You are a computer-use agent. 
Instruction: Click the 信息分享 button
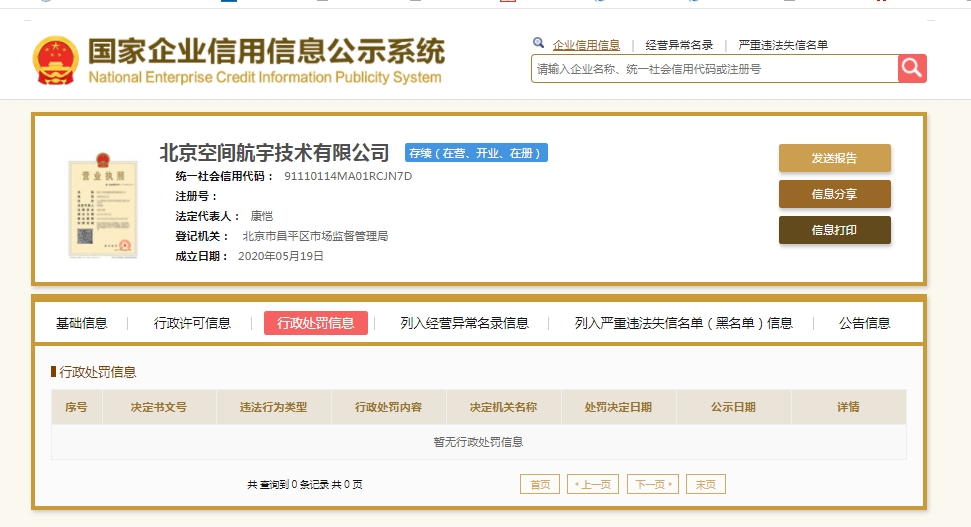tap(835, 194)
